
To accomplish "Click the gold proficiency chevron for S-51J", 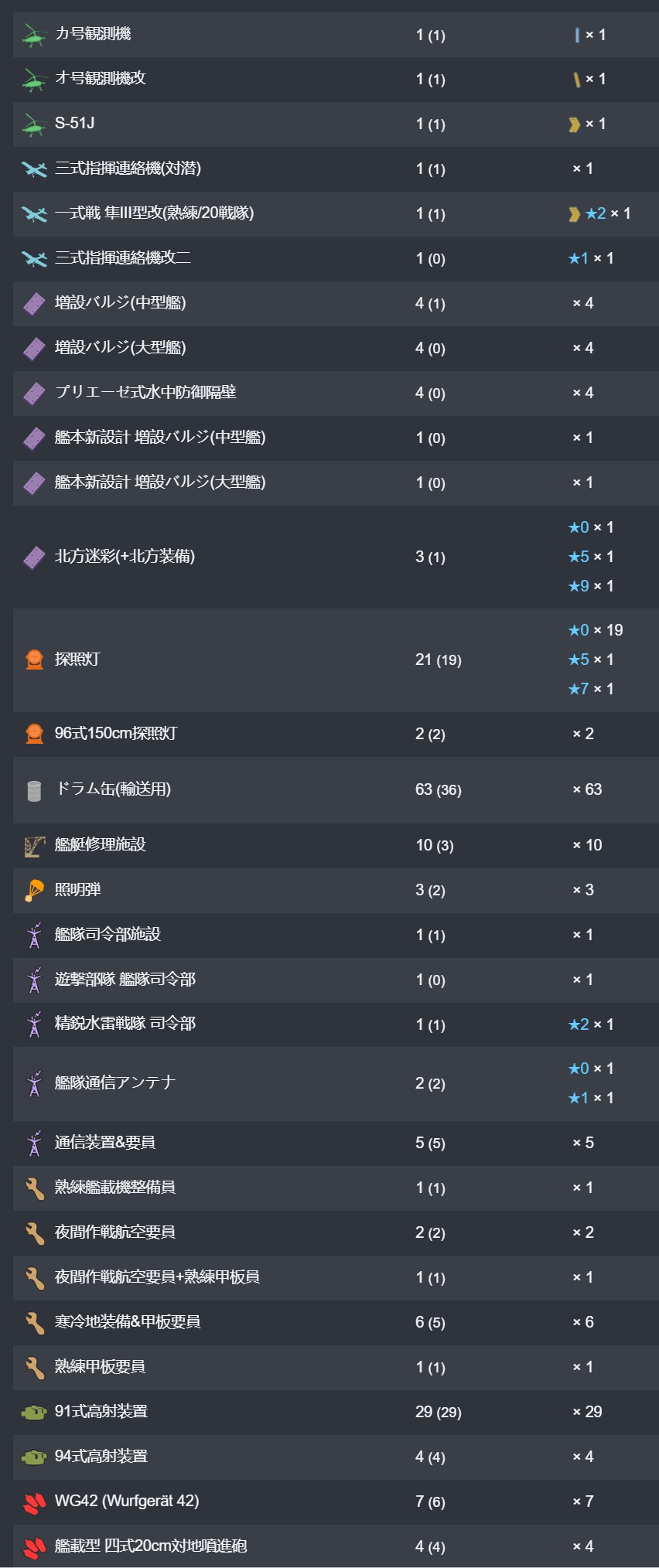I will [574, 124].
